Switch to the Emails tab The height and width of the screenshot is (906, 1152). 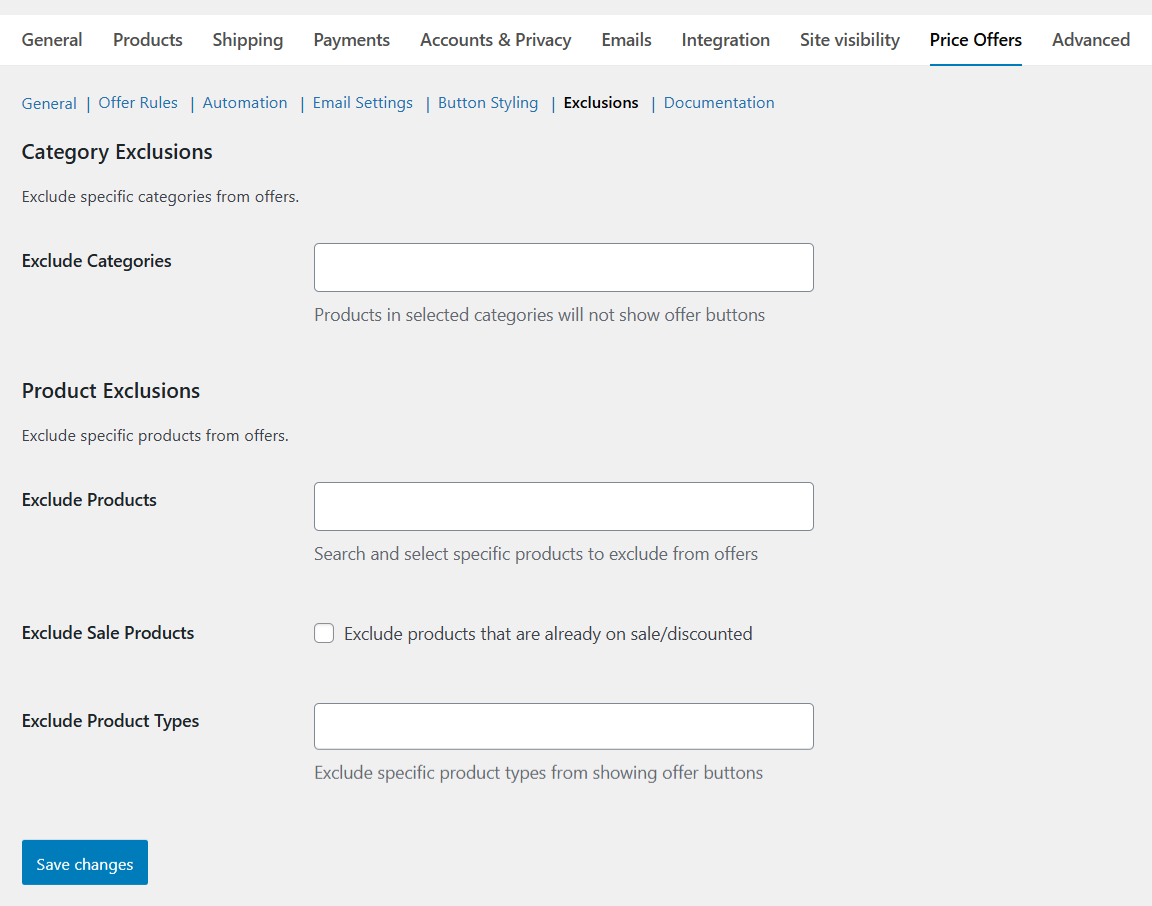click(627, 40)
